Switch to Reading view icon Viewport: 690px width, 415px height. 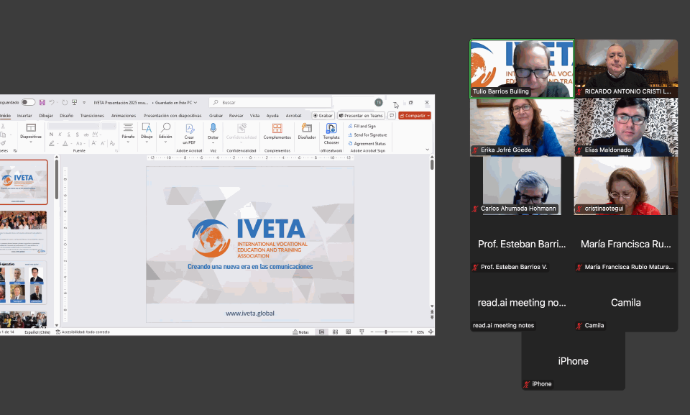click(349, 332)
